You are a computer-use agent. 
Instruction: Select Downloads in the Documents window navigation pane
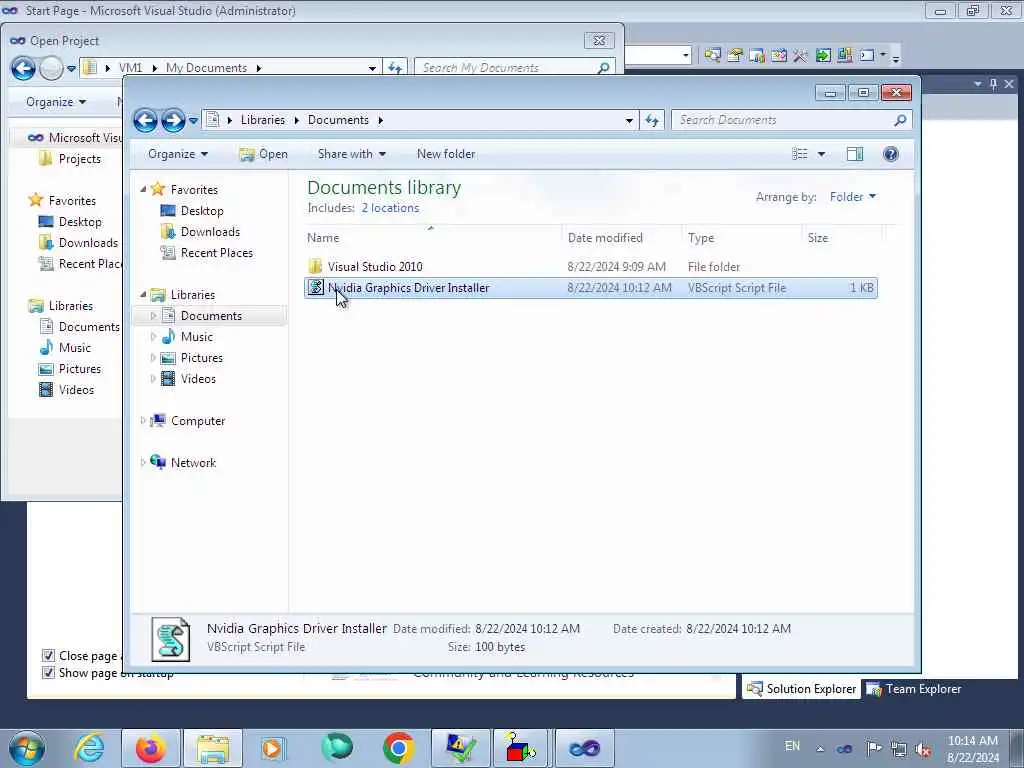210,232
